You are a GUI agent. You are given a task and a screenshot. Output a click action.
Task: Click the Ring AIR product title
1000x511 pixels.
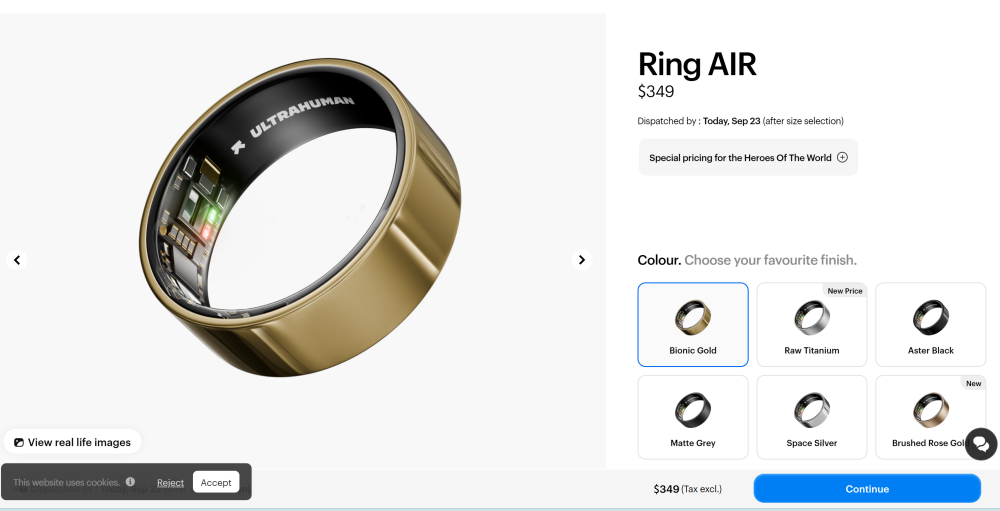coord(697,64)
